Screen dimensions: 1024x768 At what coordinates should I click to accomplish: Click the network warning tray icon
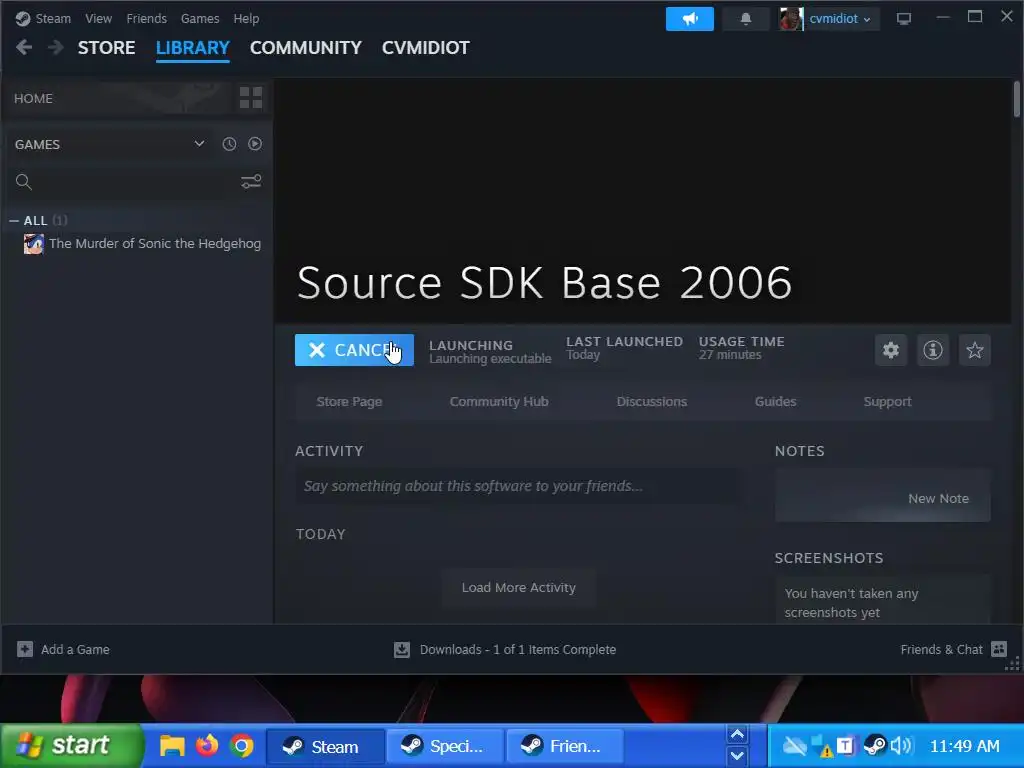point(822,745)
